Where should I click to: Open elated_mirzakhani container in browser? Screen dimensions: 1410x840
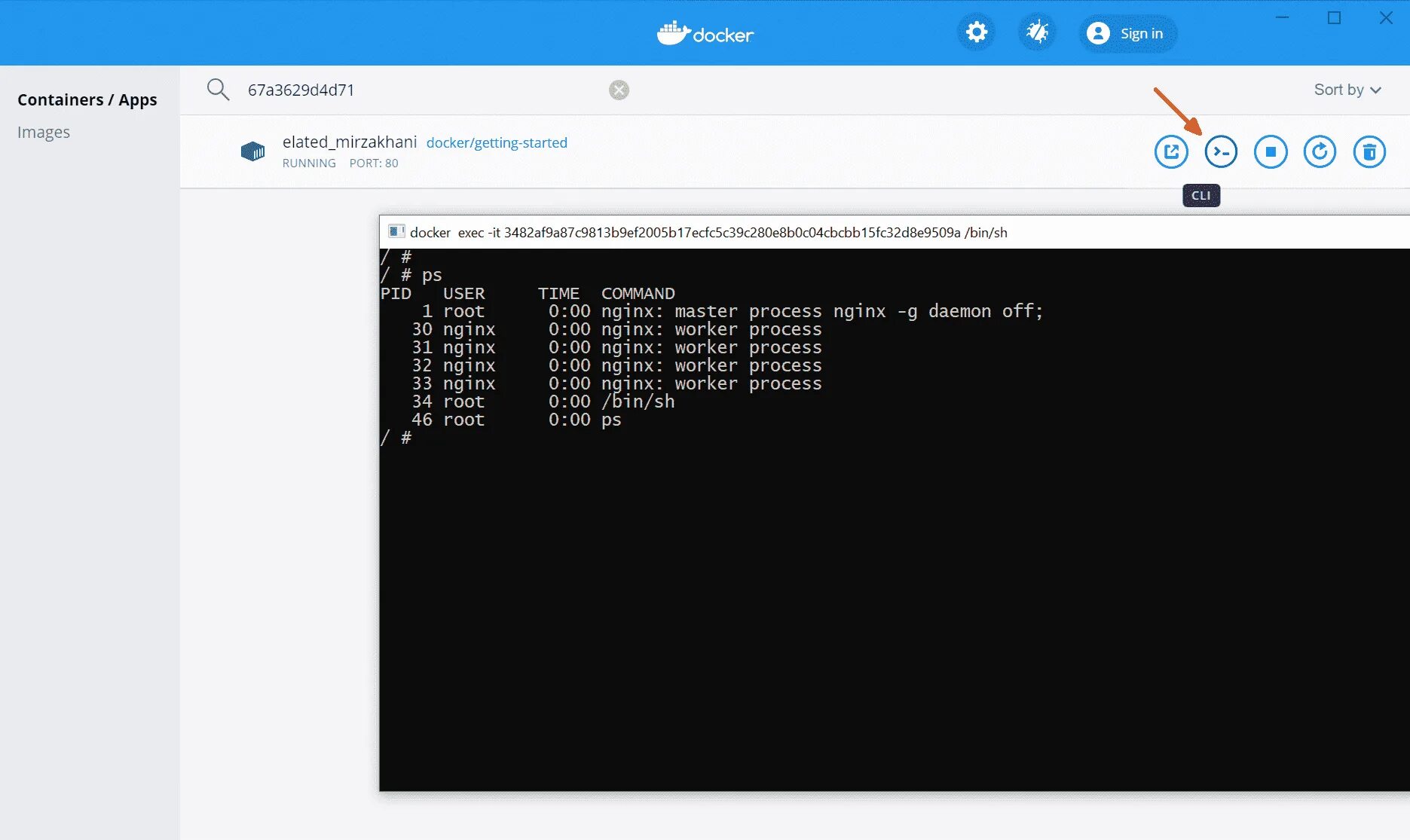pos(1171,152)
